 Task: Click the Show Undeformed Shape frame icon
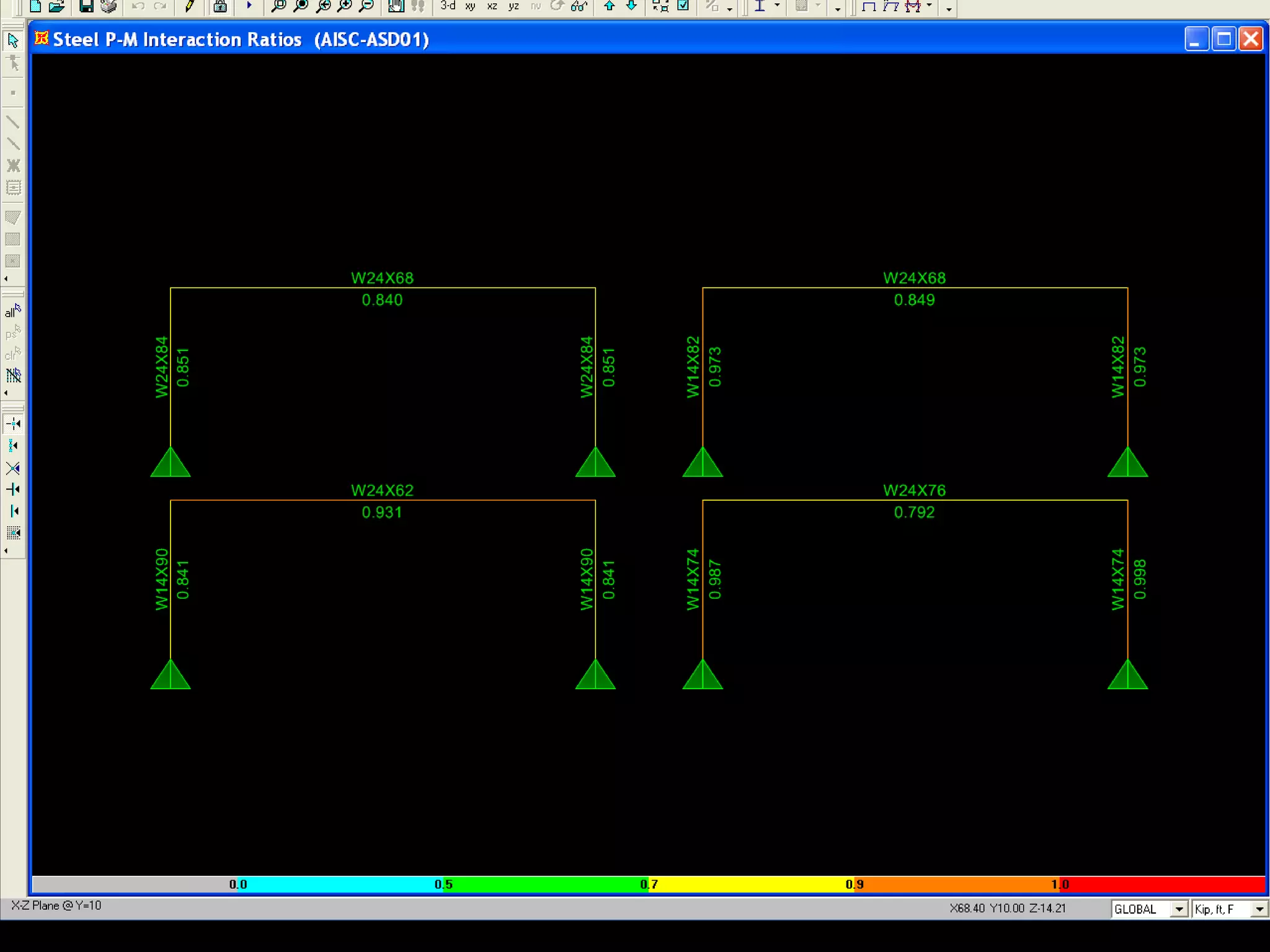click(869, 6)
